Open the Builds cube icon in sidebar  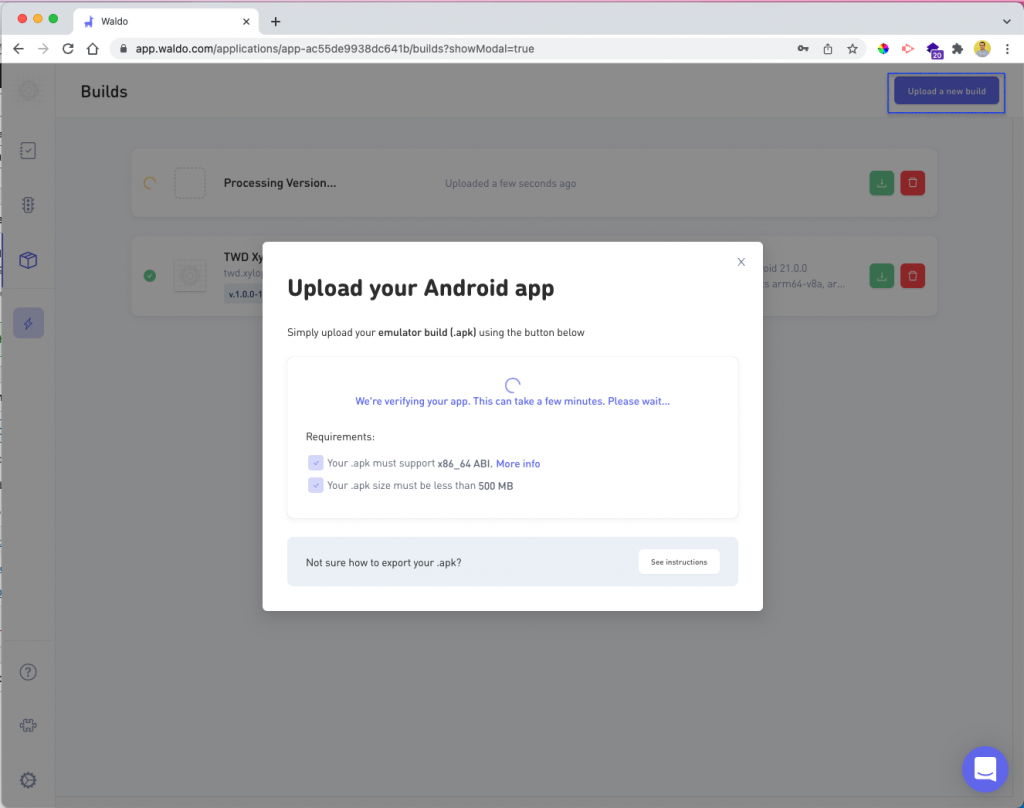(x=29, y=260)
